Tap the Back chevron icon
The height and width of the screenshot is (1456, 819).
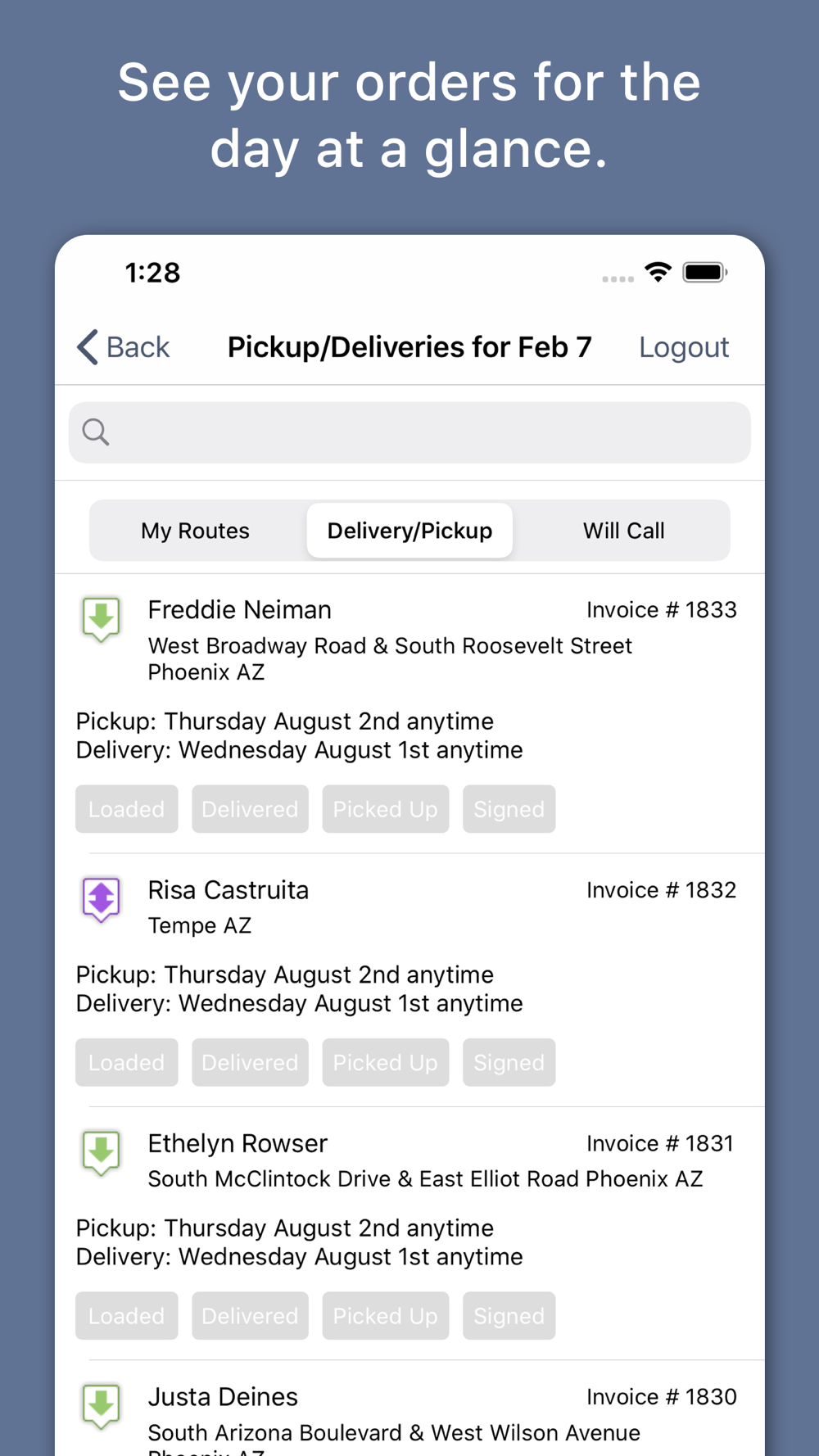point(88,347)
